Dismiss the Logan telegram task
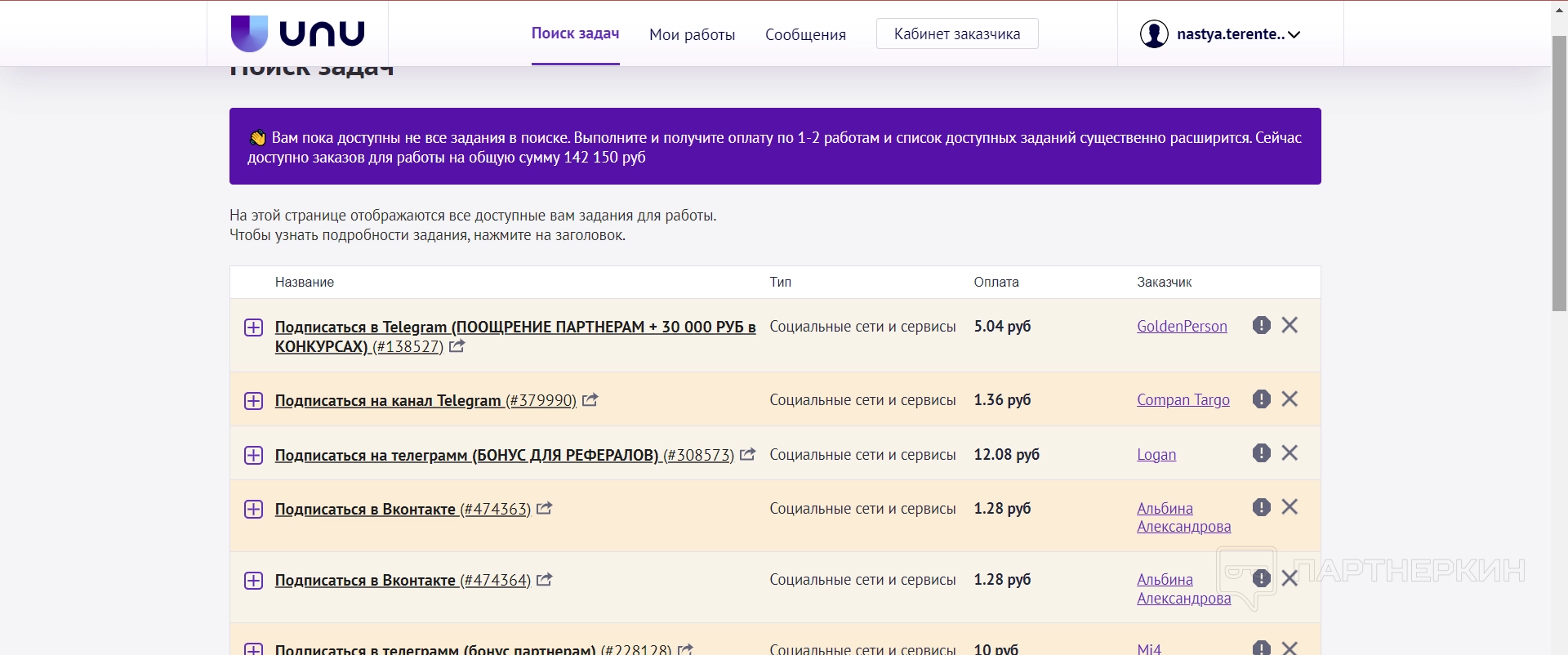This screenshot has width=1568, height=655. tap(1290, 452)
